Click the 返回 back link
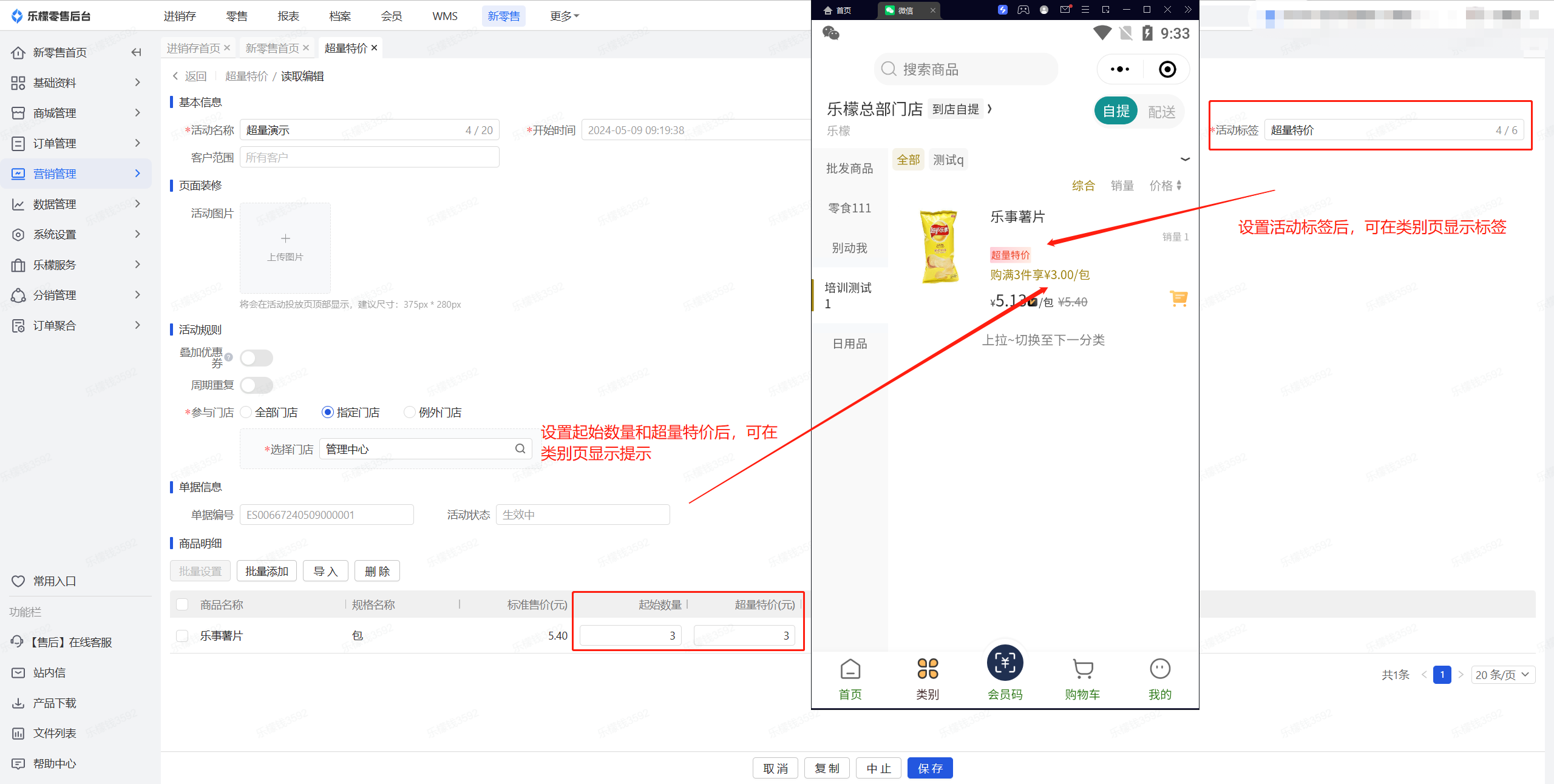Image resolution: width=1554 pixels, height=784 pixels. point(189,76)
